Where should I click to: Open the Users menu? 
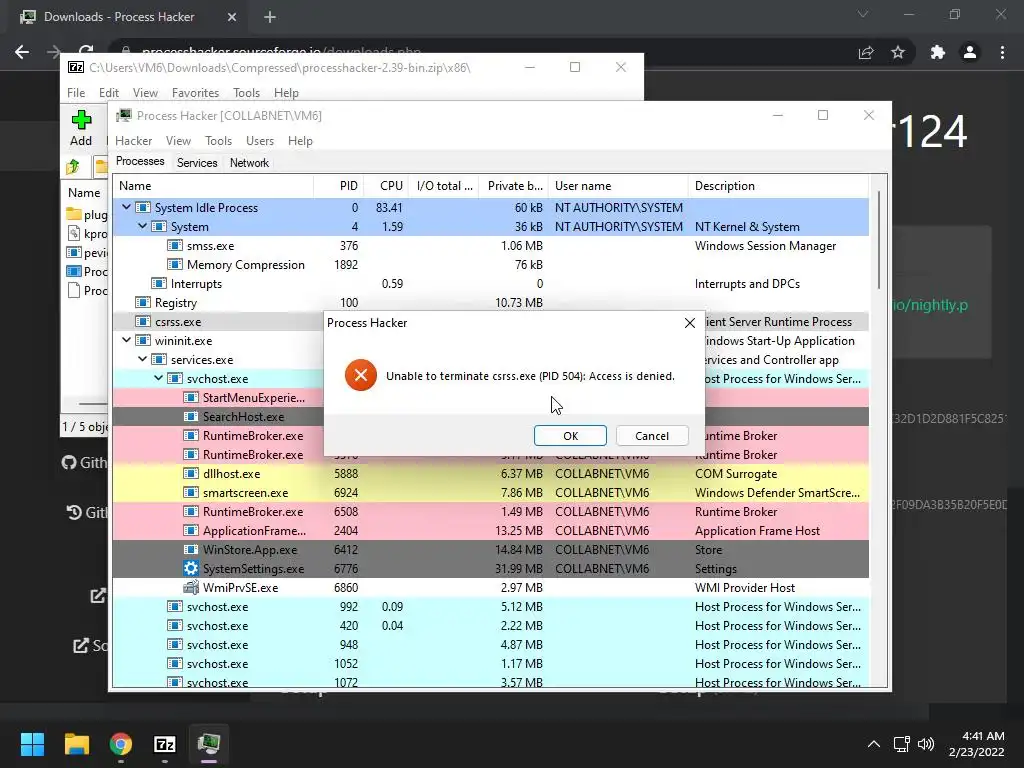[260, 140]
